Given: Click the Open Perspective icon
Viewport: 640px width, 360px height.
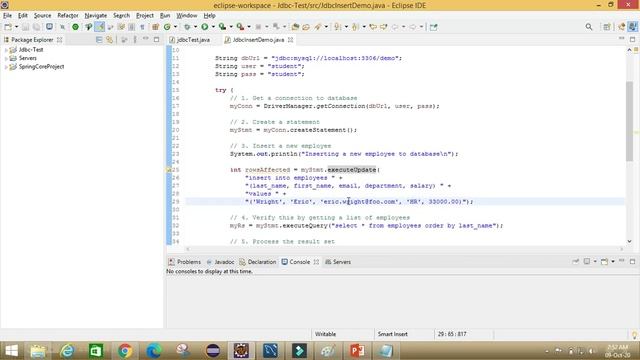Looking at the screenshot, I should [607, 27].
